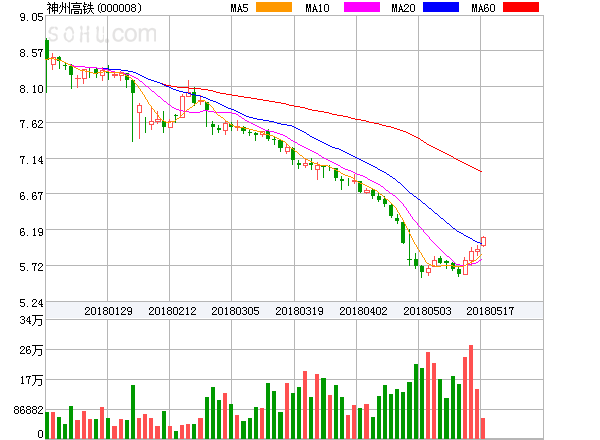Click the tallest red volume bar
Viewport: 600px width, 440px height.
tap(471, 392)
